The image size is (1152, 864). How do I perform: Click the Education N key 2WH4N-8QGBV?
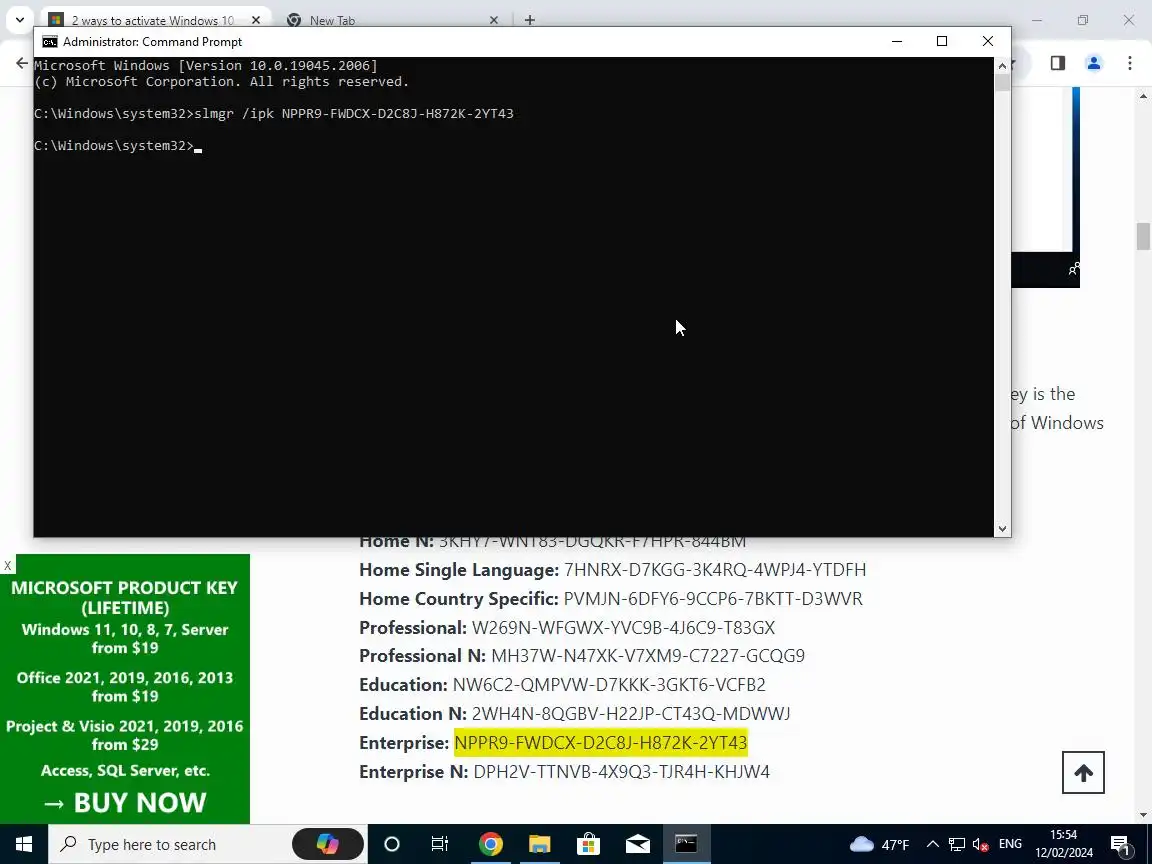[x=630, y=713]
